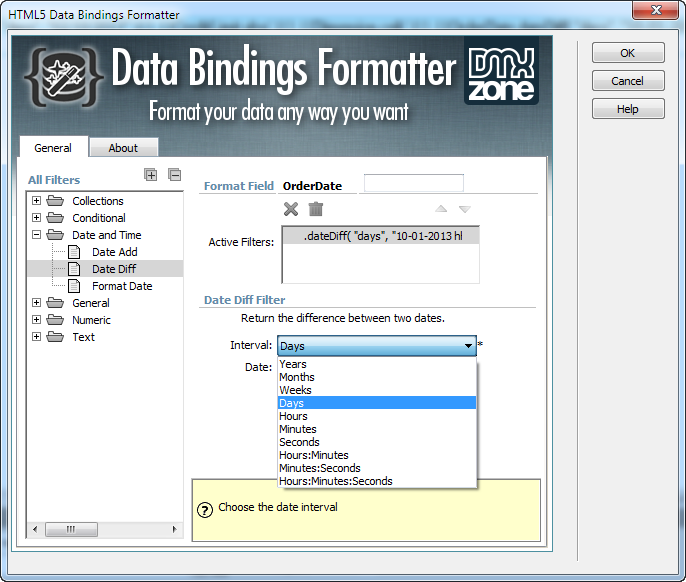Image resolution: width=686 pixels, height=582 pixels.
Task: Click the collapse all filters icon
Action: click(x=175, y=175)
